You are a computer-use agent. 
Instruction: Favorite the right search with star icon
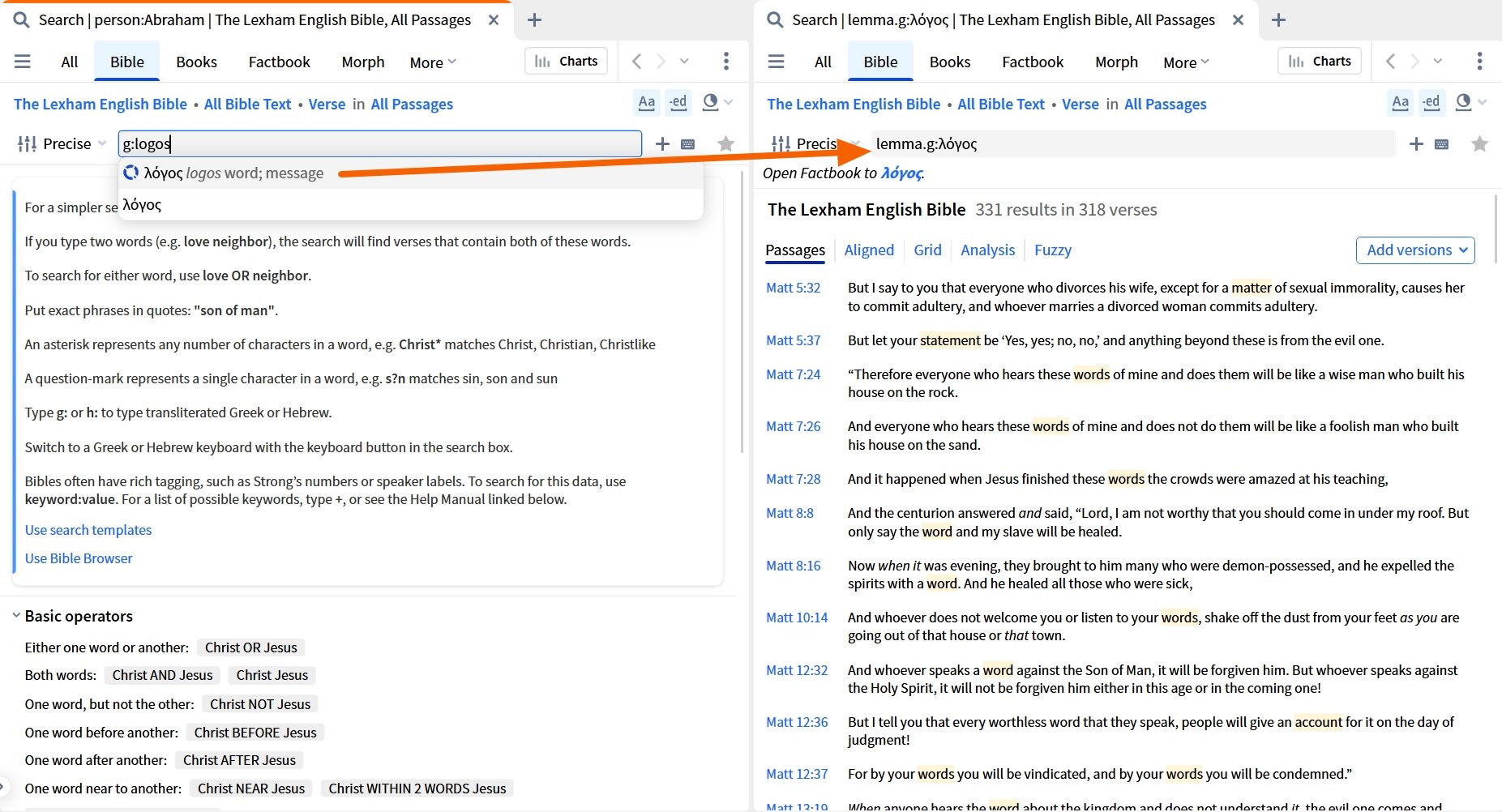1479,143
